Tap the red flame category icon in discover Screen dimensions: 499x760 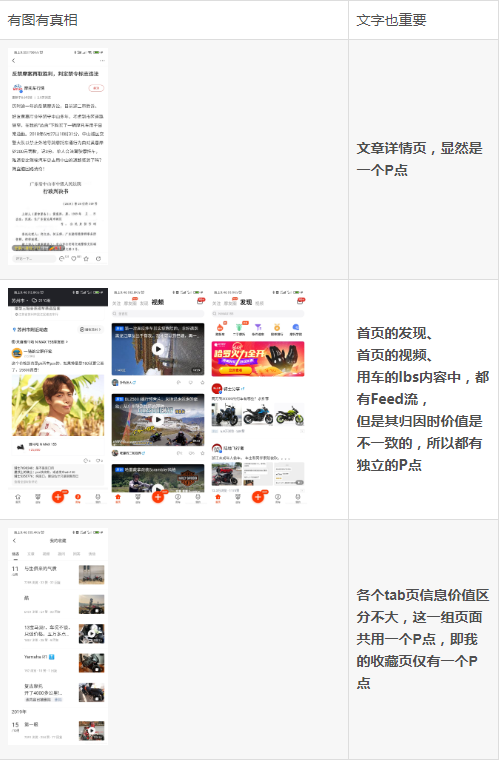coord(220,329)
